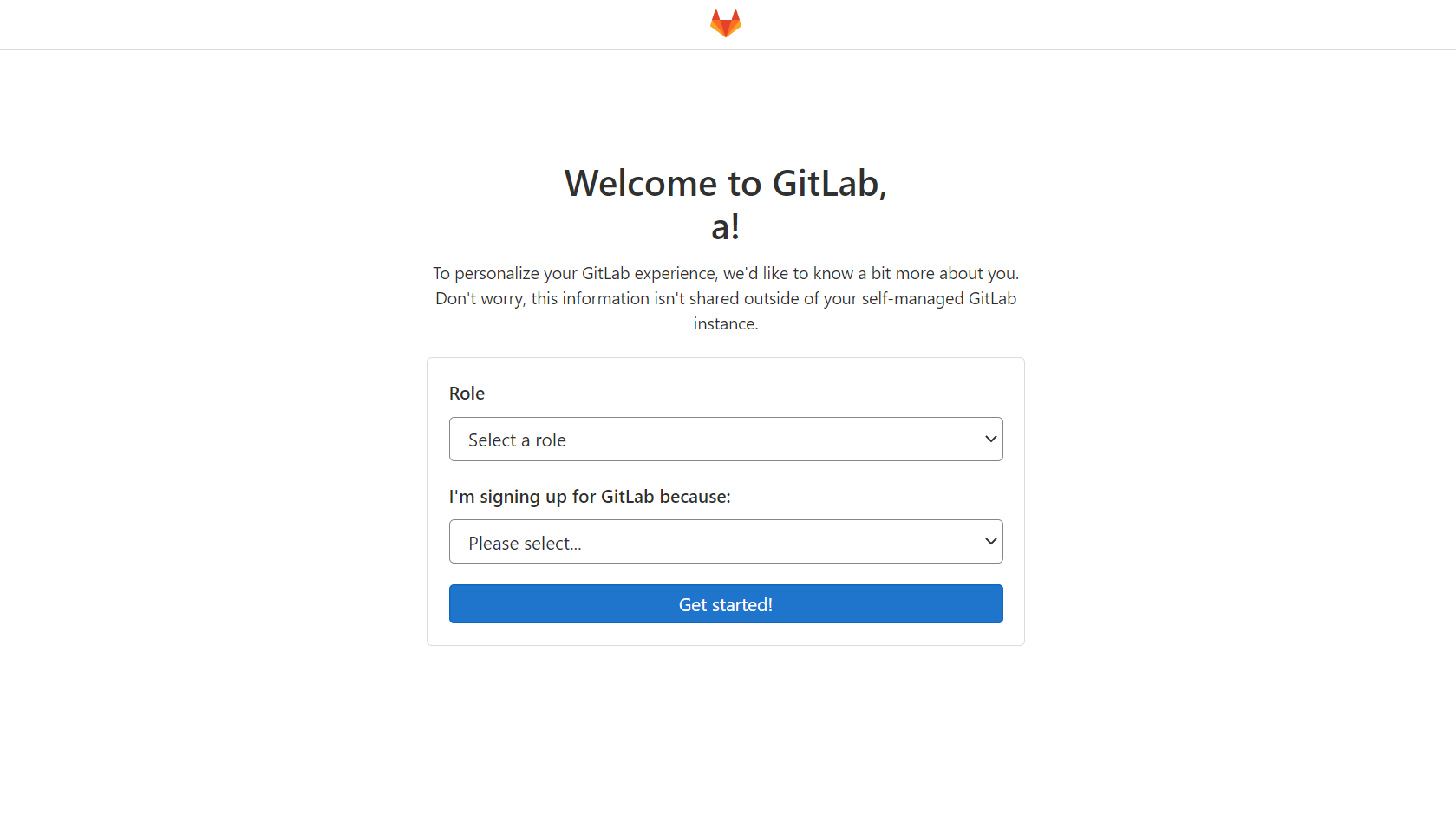Screen dimensions: 1456x834
Task: Click the "a!" username in heading
Action: [726, 227]
